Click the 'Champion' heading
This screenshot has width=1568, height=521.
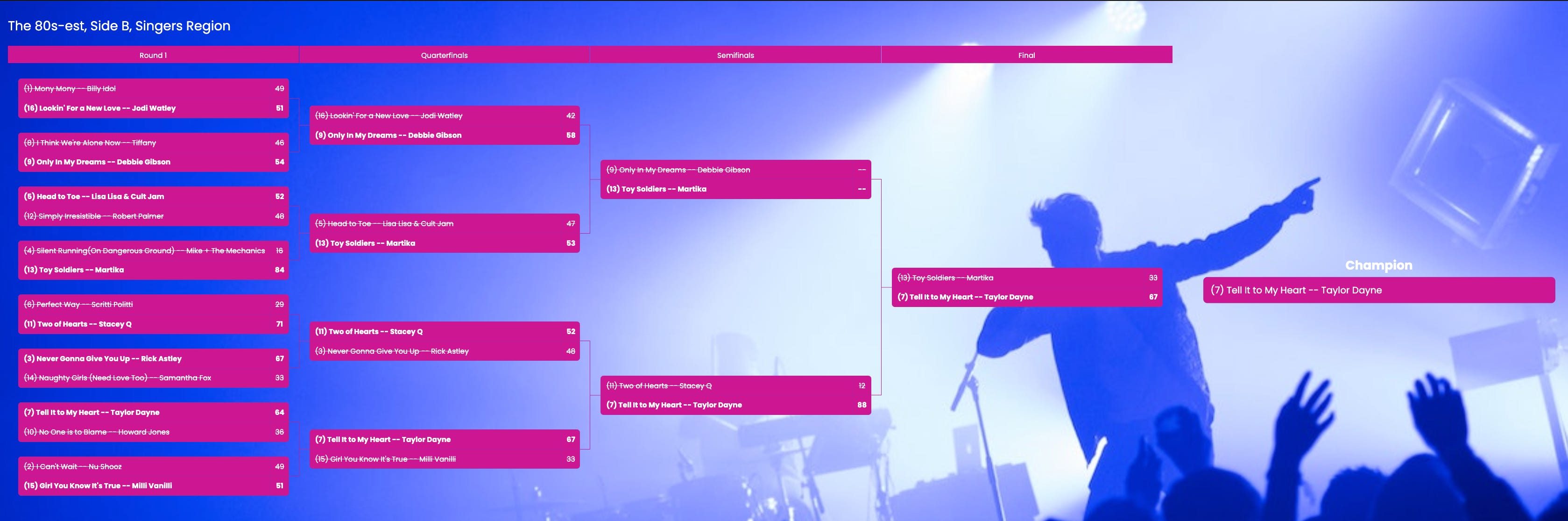tap(1379, 265)
